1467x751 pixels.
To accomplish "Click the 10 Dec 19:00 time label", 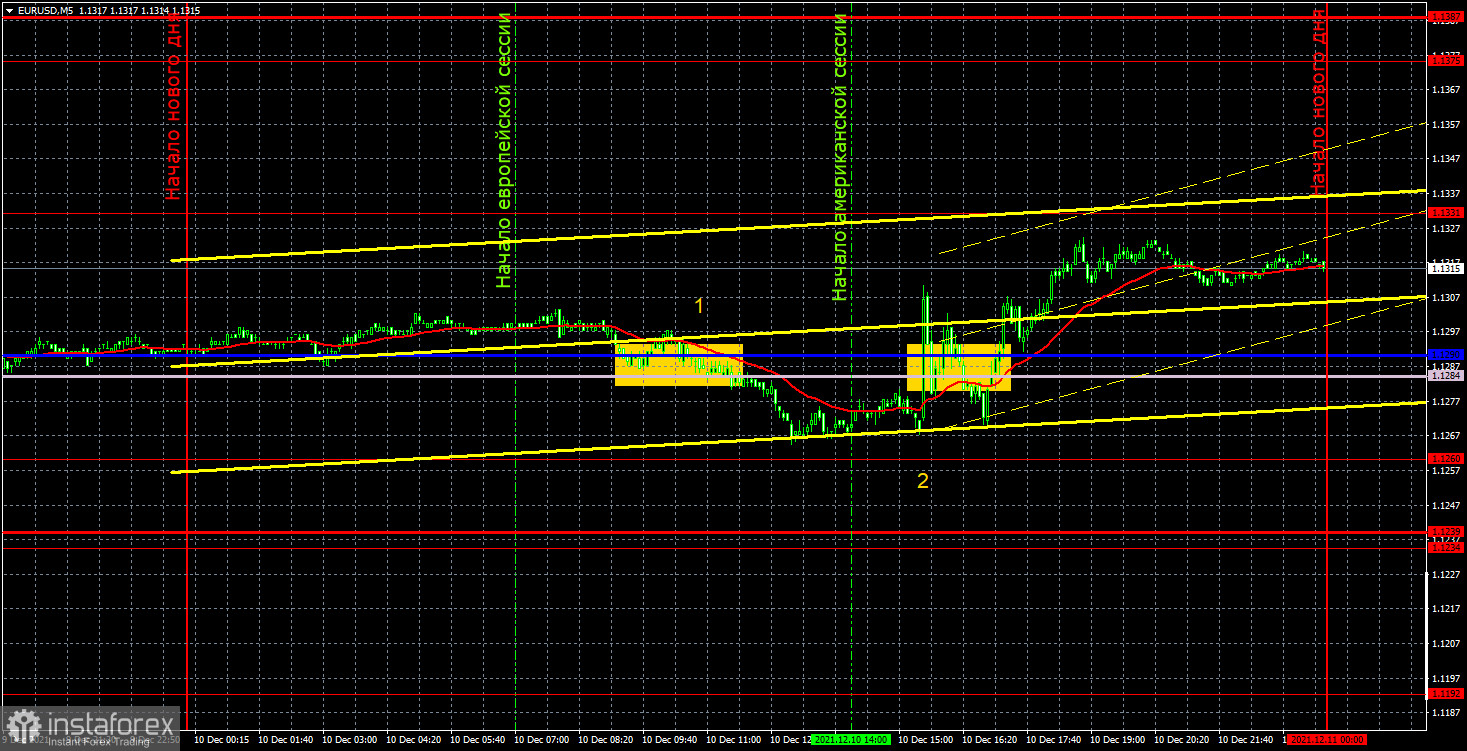I will (x=1118, y=740).
